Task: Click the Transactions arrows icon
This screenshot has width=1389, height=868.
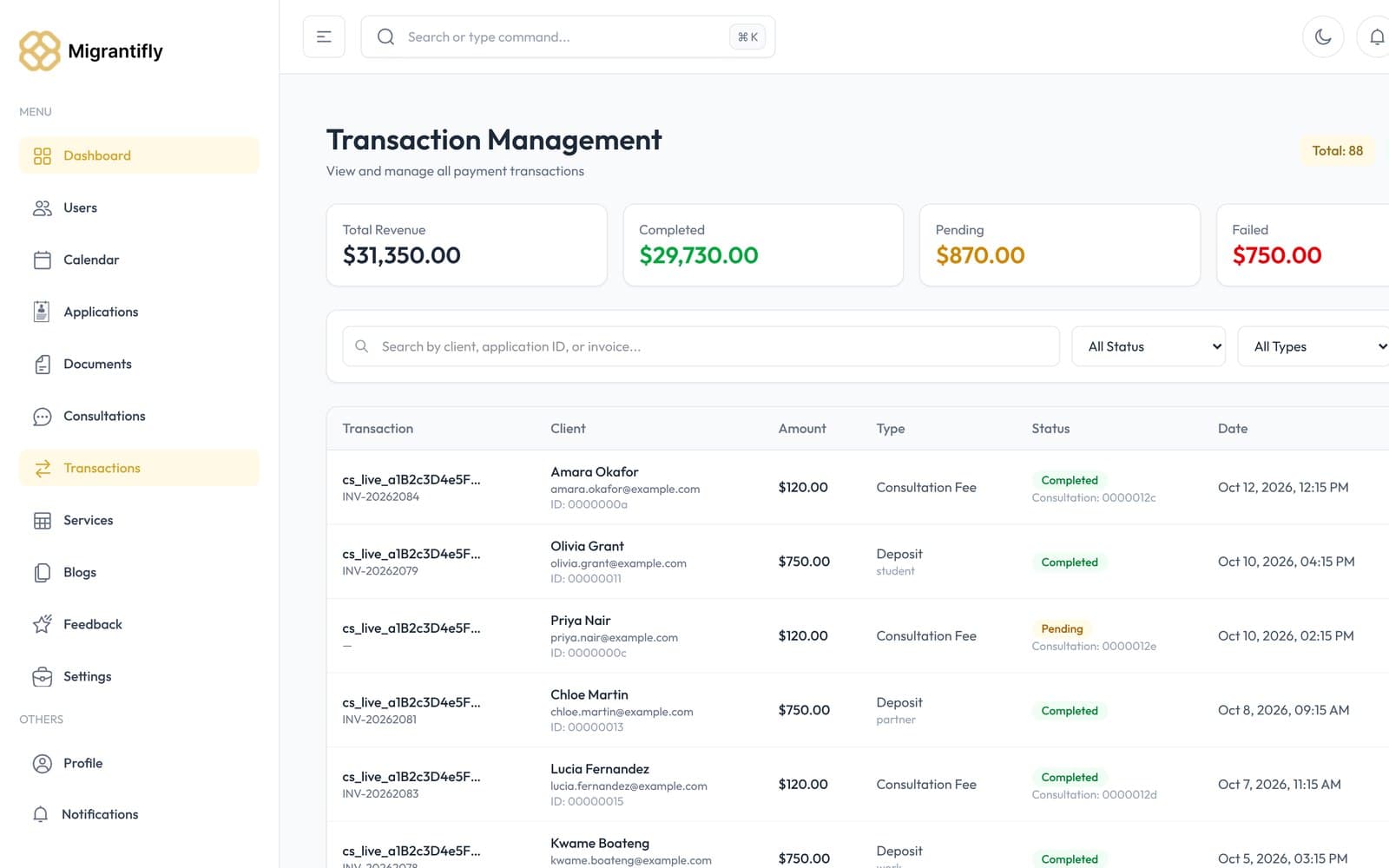Action: [x=42, y=468]
